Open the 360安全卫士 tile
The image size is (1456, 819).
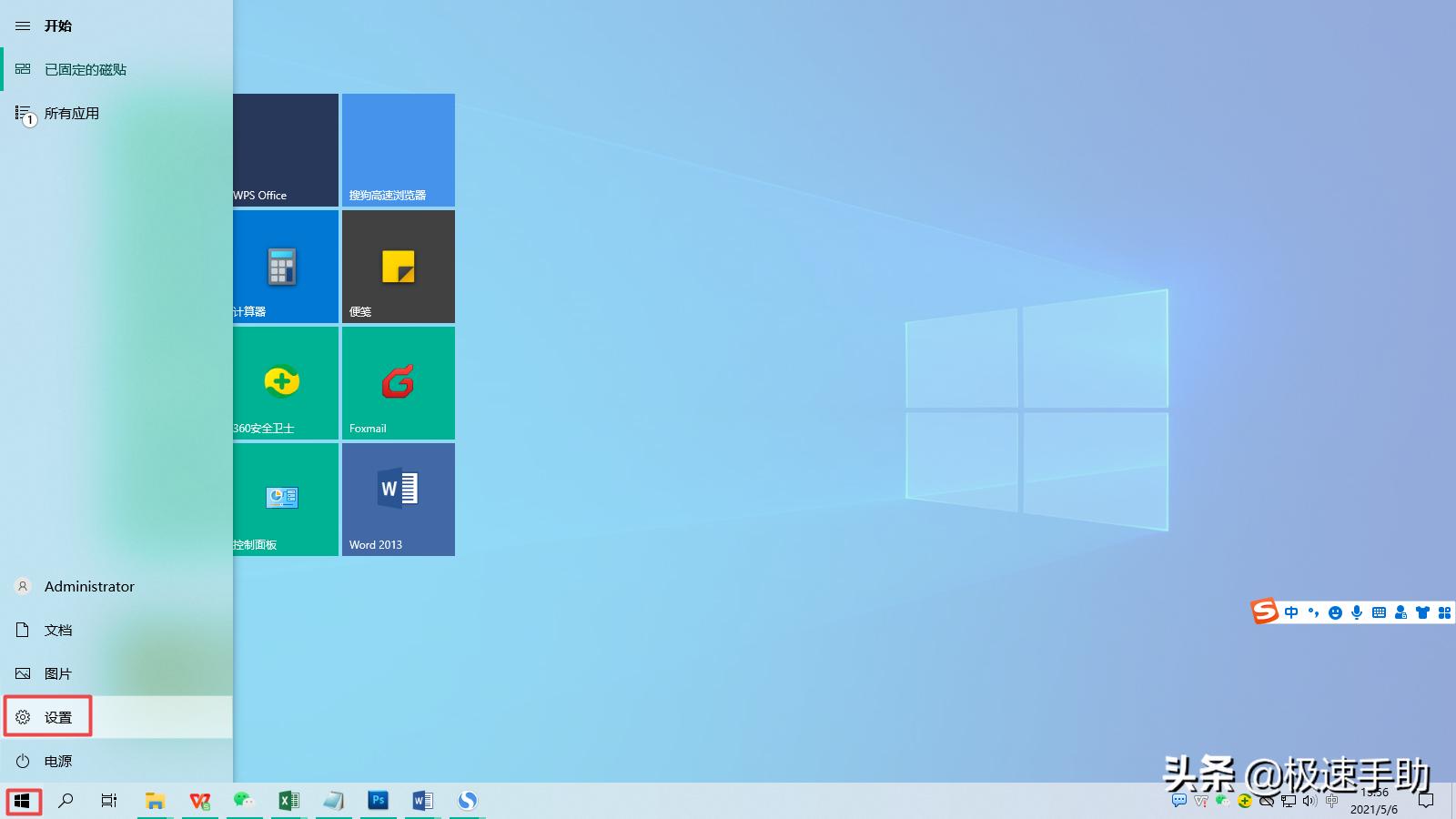(282, 383)
